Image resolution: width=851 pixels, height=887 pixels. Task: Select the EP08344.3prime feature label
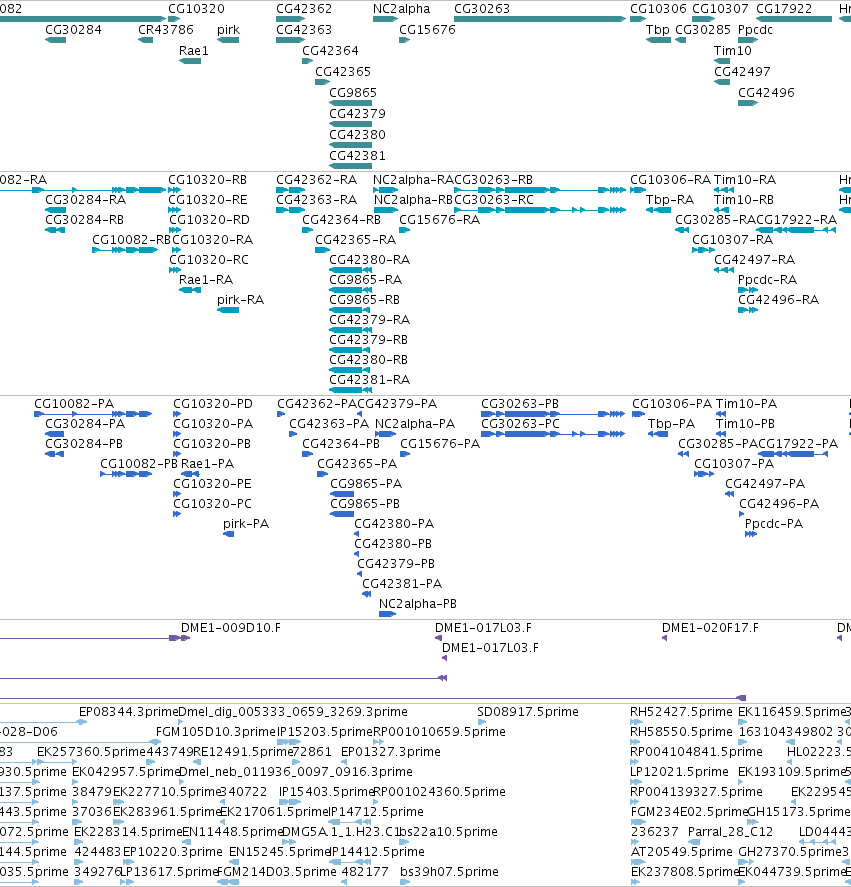pos(128,712)
